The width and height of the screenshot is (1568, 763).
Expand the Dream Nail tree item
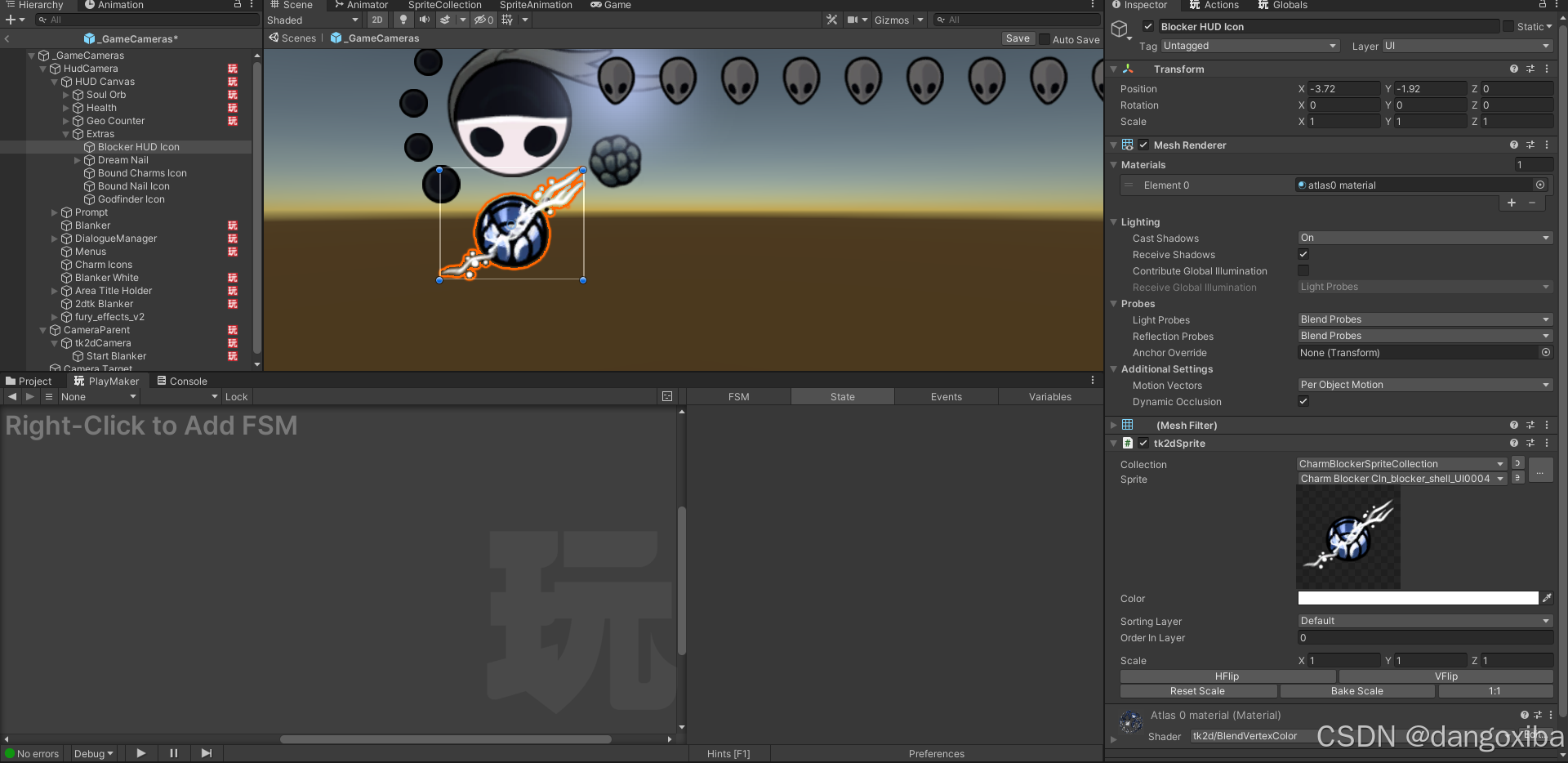pos(78,160)
